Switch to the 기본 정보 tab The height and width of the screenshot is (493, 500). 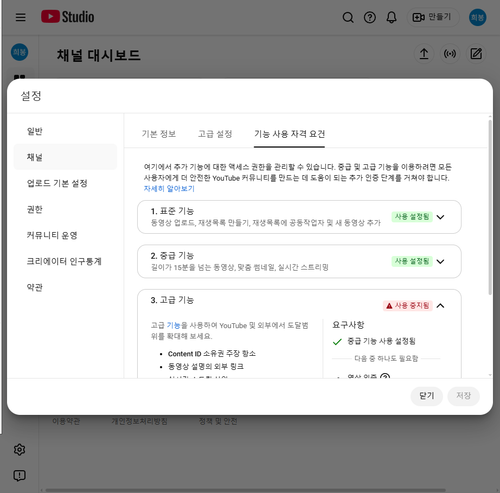coord(159,134)
